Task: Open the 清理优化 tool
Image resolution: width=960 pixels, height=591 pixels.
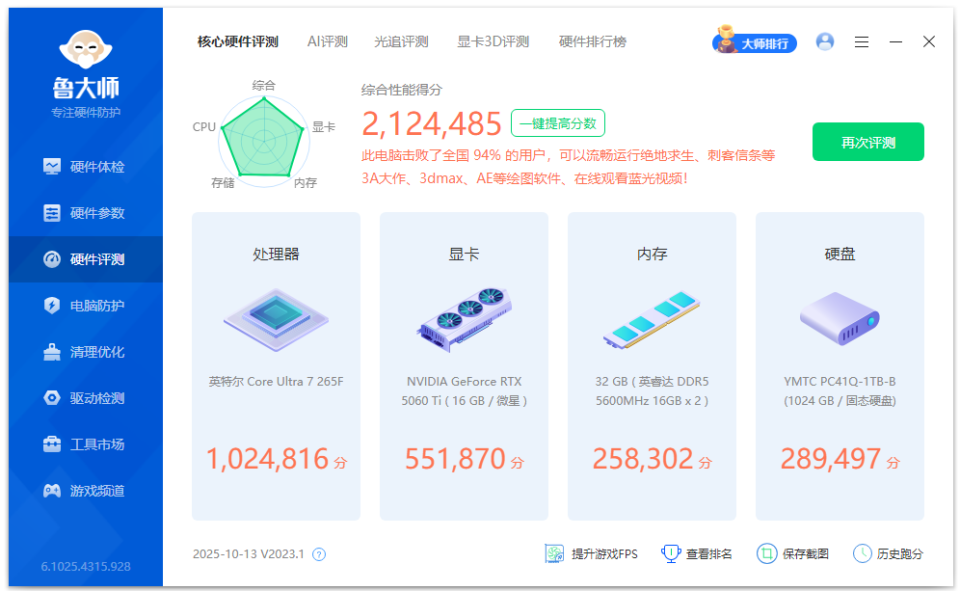Action: point(85,351)
